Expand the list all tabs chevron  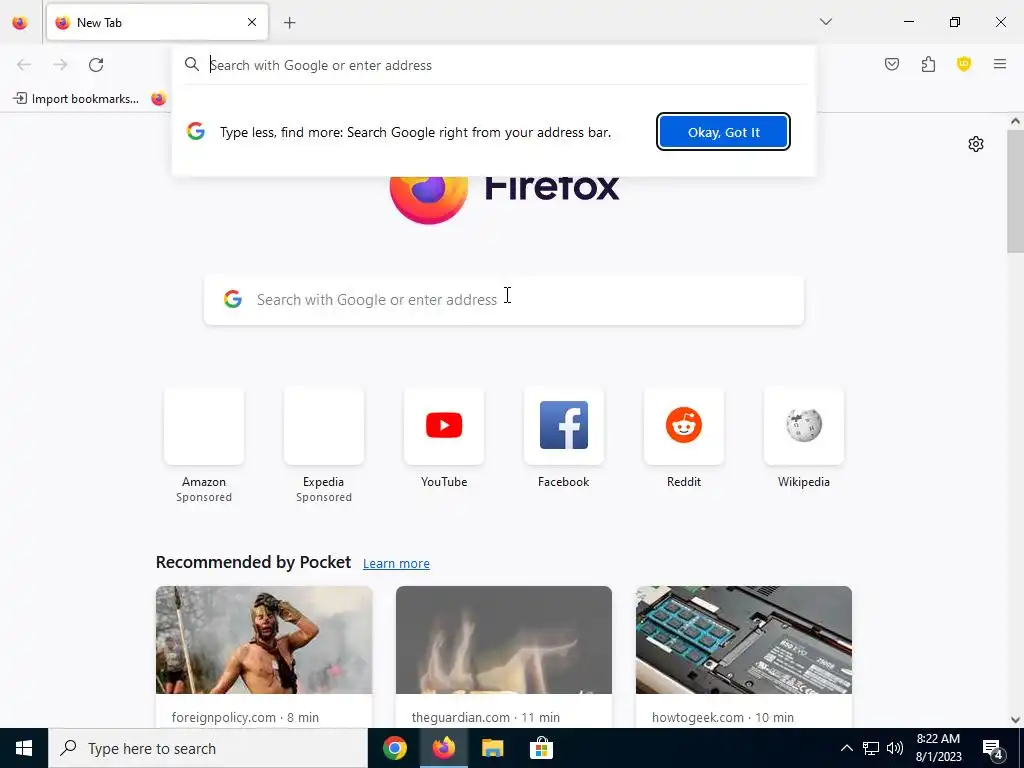[x=825, y=22]
